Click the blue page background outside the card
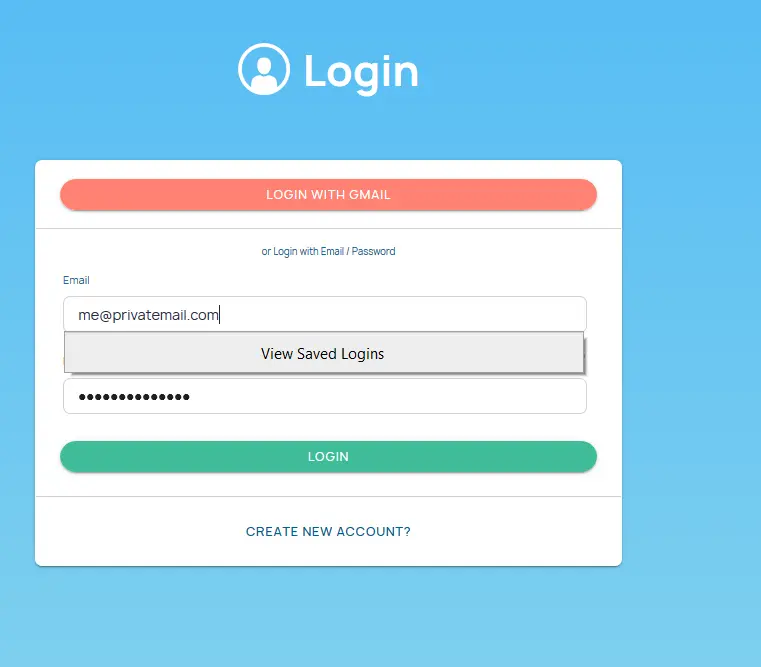Image resolution: width=761 pixels, height=667 pixels. coord(689,340)
